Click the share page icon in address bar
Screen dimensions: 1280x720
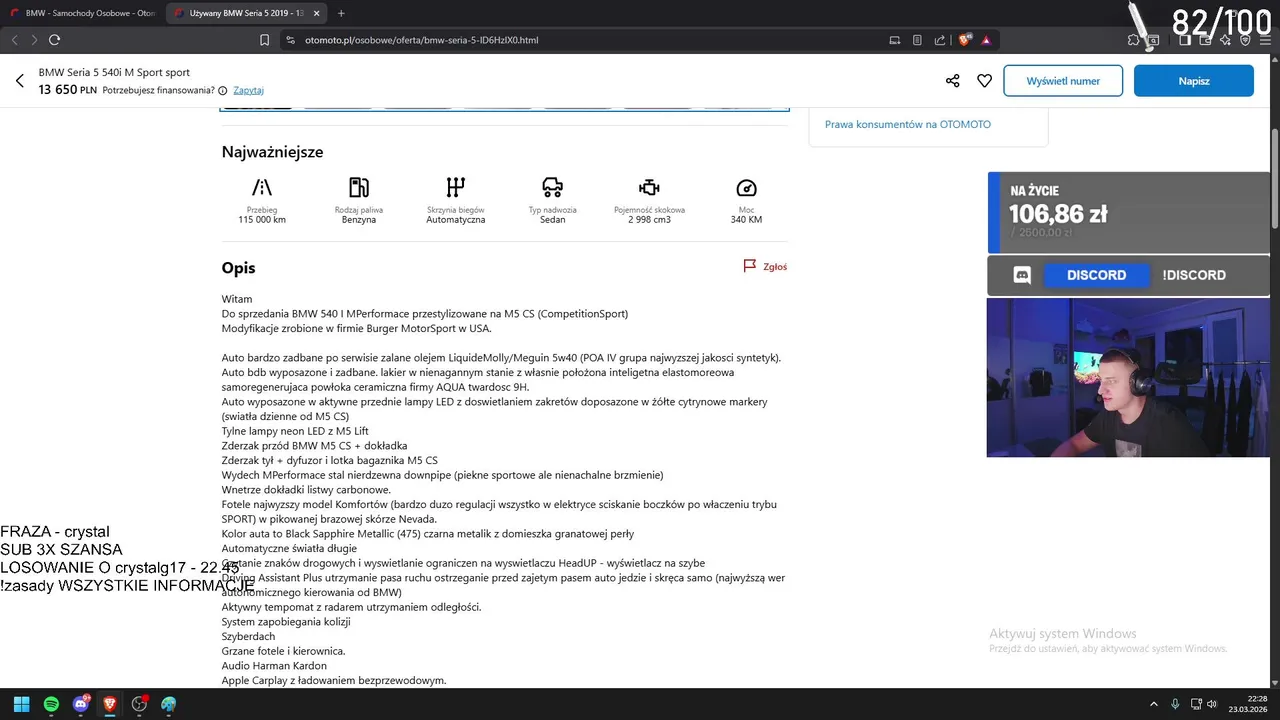(x=940, y=40)
